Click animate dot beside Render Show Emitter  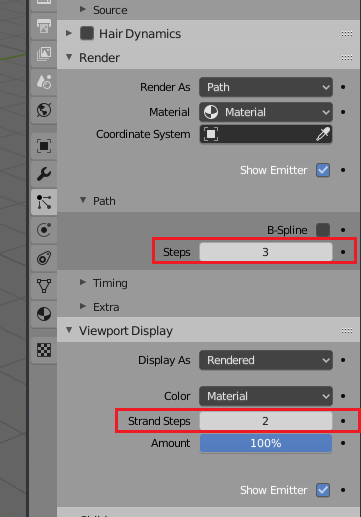click(343, 170)
